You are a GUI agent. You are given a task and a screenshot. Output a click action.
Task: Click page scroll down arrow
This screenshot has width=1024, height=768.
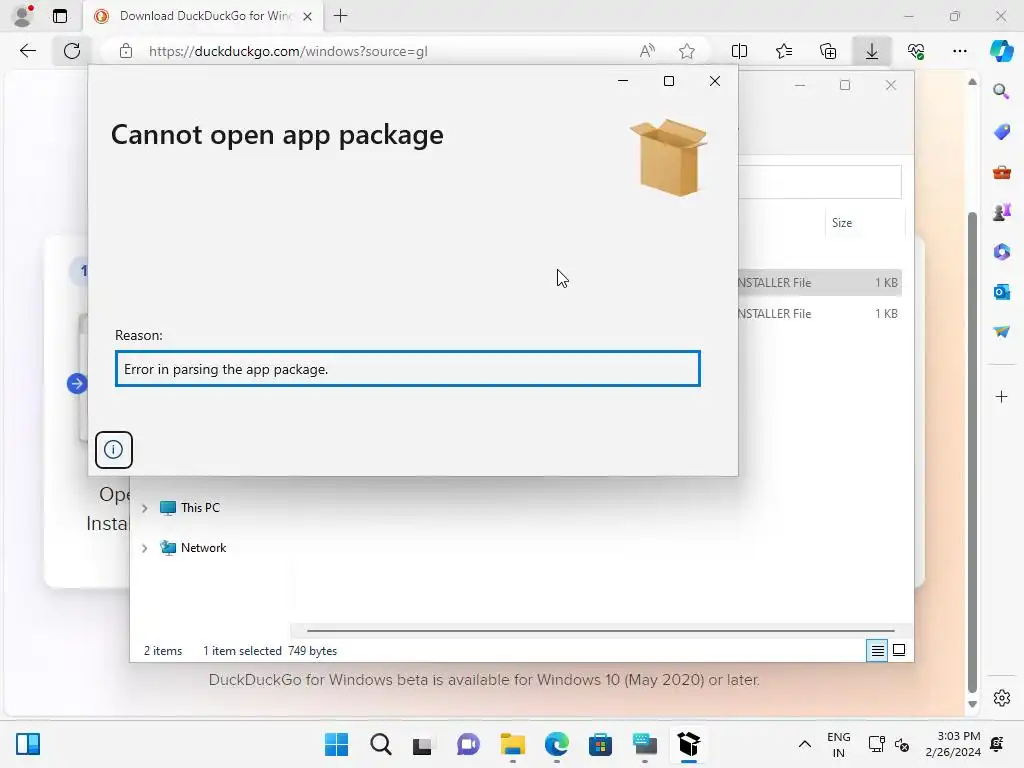pos(972,705)
